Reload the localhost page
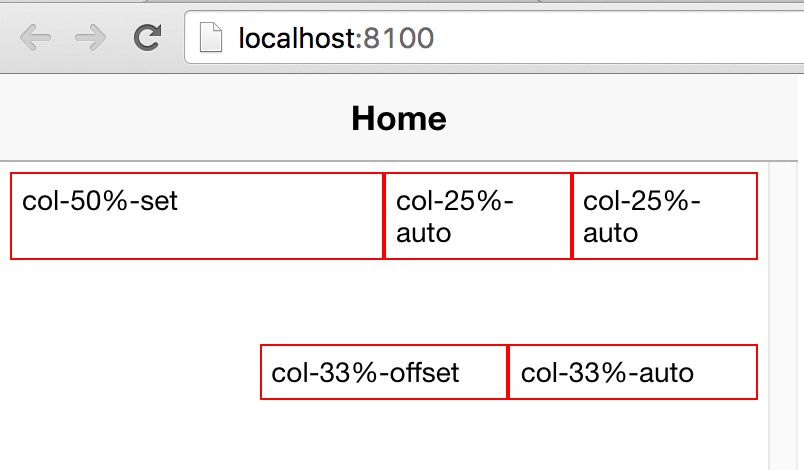 tap(148, 37)
